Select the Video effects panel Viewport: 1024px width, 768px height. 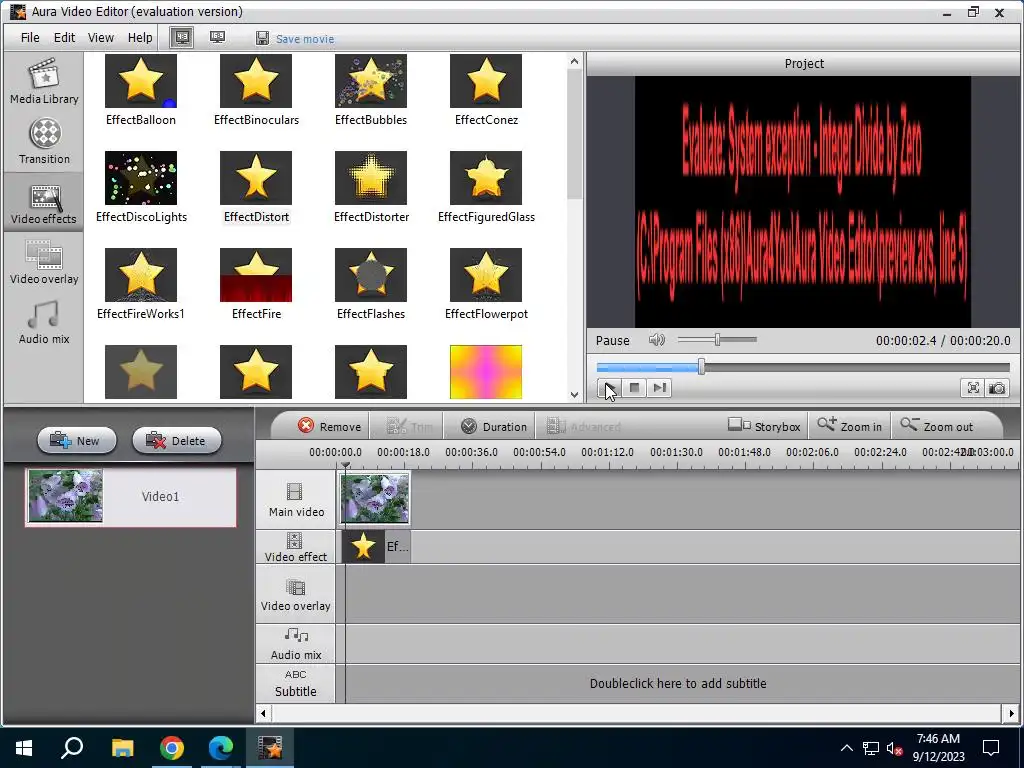click(44, 202)
